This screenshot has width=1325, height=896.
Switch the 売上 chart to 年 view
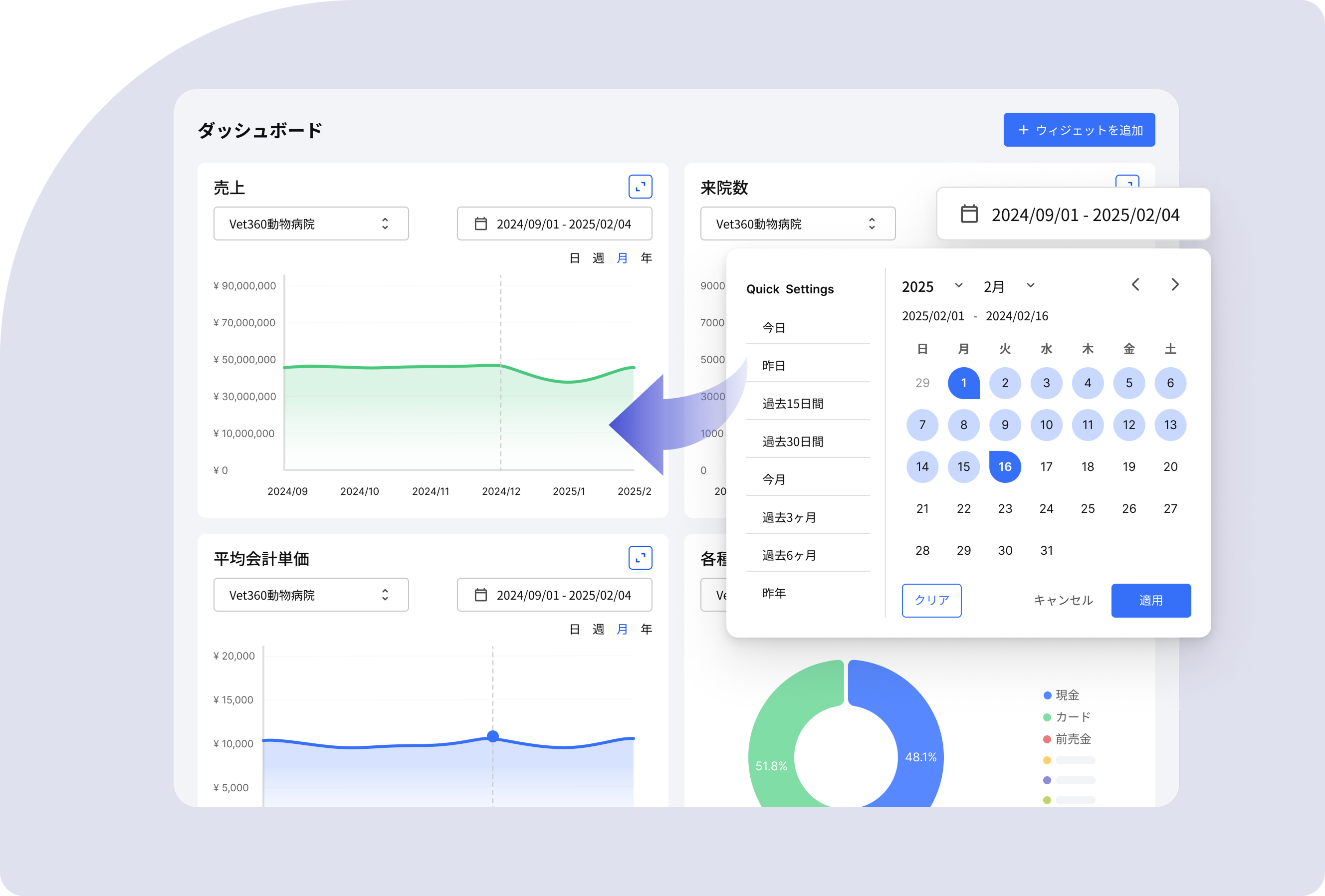coord(646,258)
